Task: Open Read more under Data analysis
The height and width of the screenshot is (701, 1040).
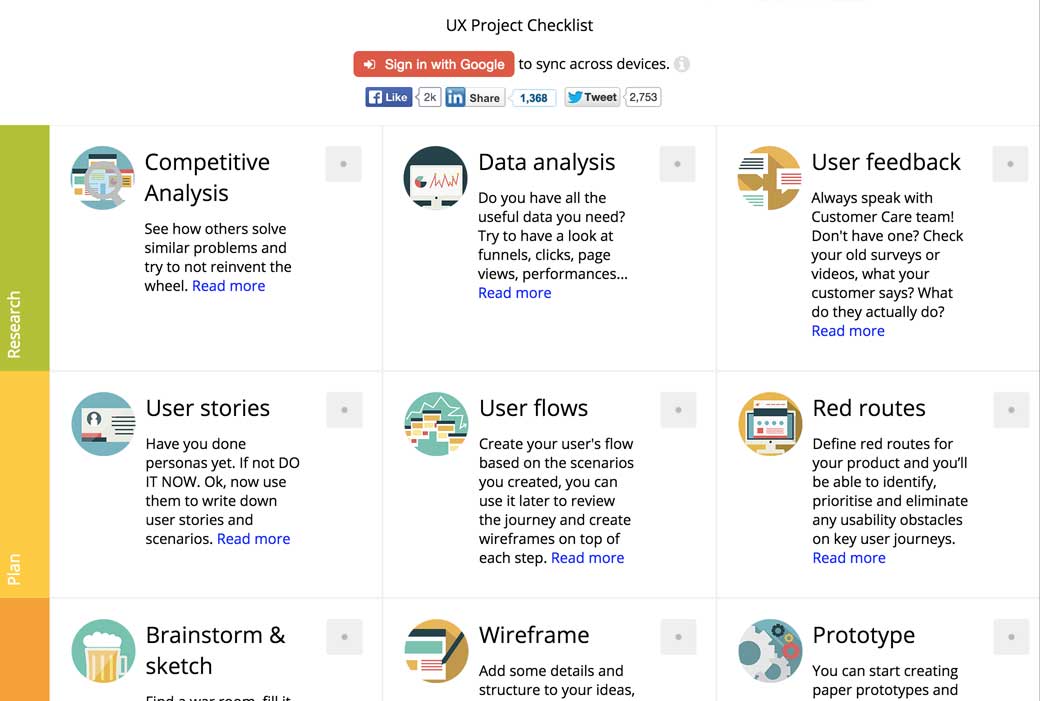Action: (x=514, y=292)
